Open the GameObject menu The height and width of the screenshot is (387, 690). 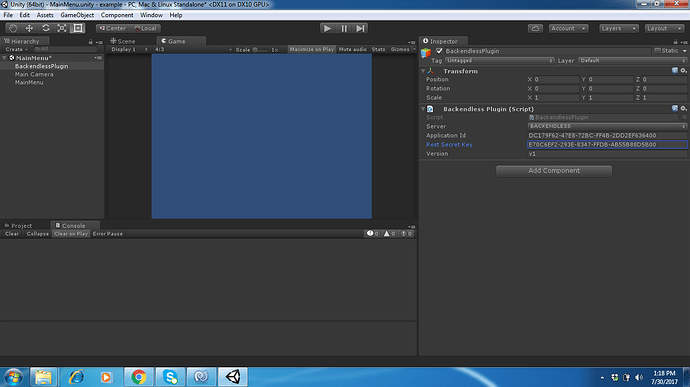[x=77, y=15]
